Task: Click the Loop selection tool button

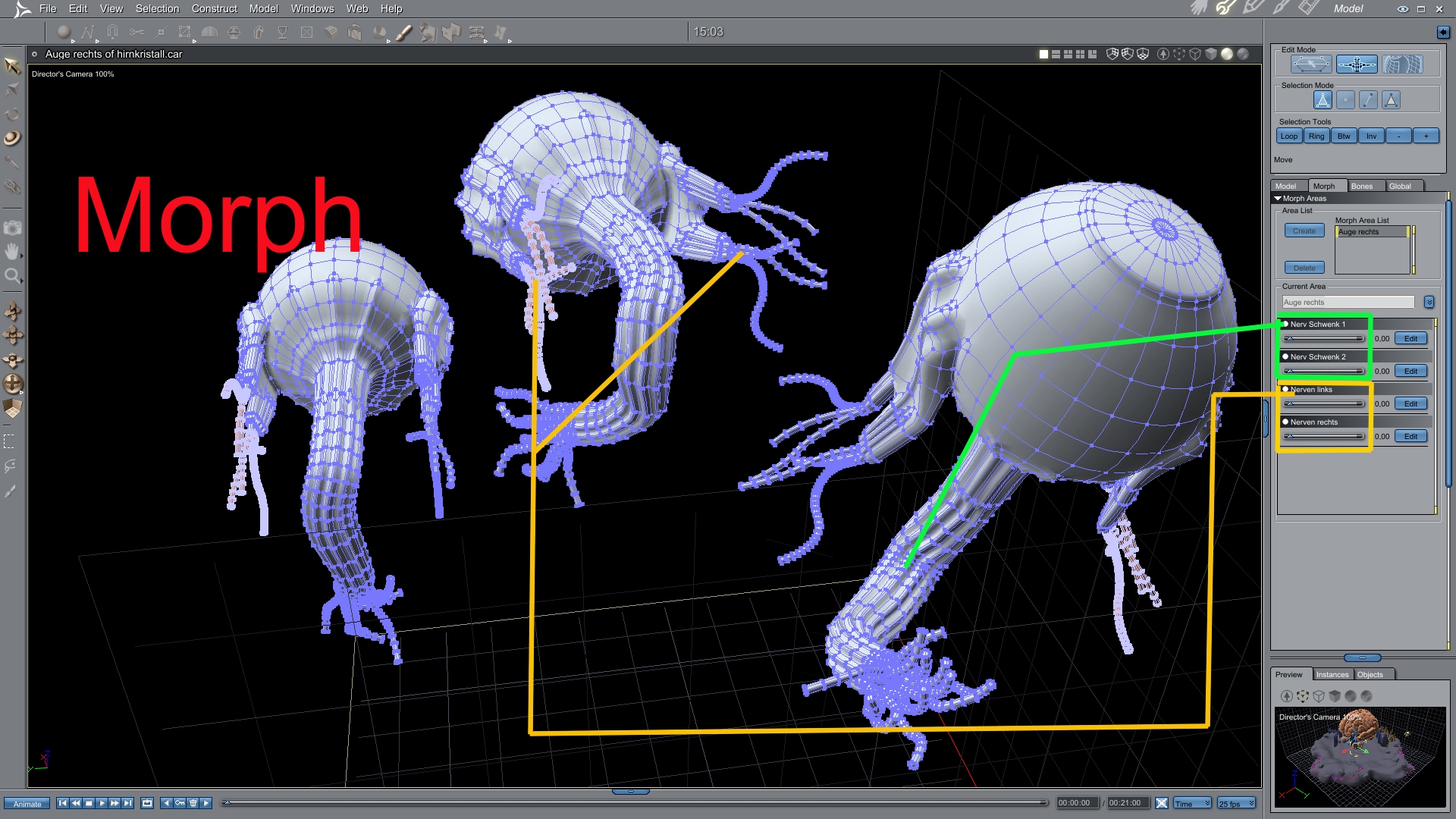Action: (1289, 136)
